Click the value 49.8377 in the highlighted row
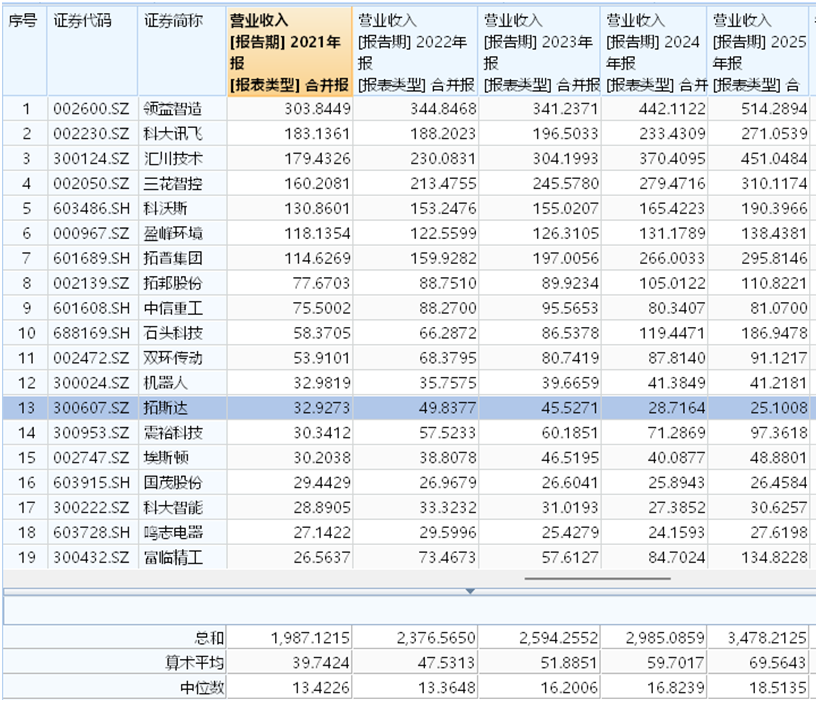The image size is (818, 702). 448,408
